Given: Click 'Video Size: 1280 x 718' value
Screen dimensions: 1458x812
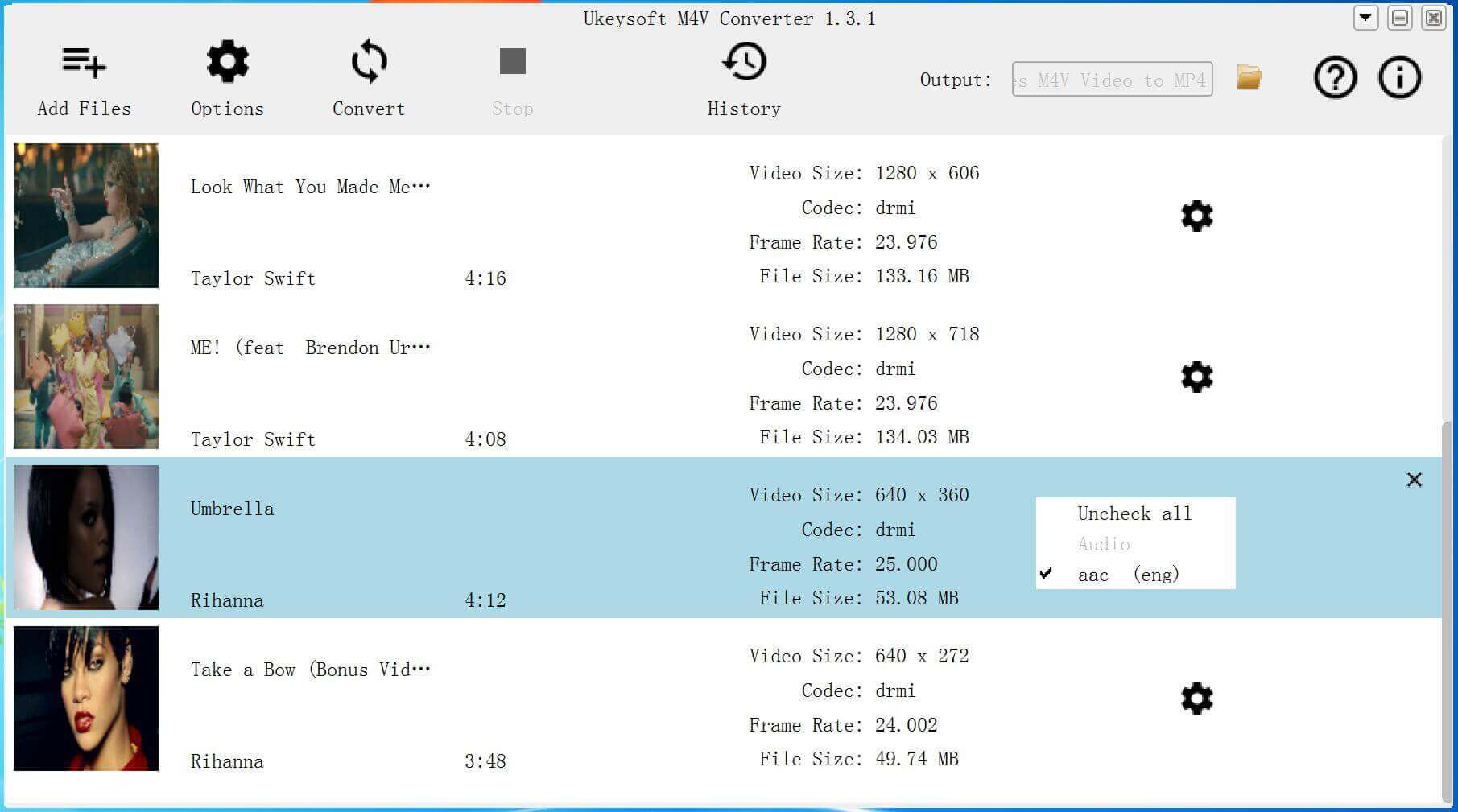Looking at the screenshot, I should pos(927,334).
